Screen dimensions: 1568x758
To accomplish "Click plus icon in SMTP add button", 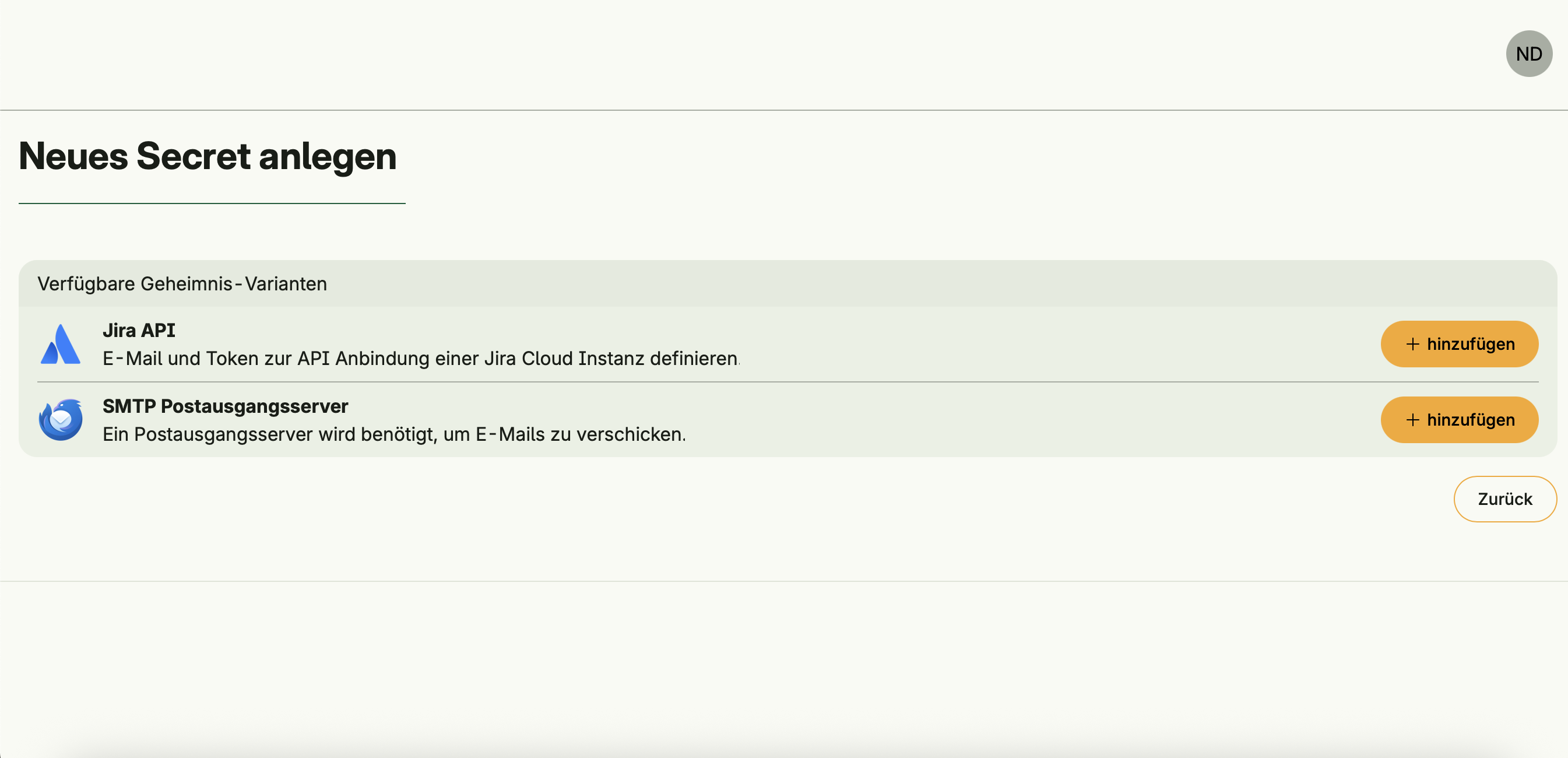I will click(1412, 420).
